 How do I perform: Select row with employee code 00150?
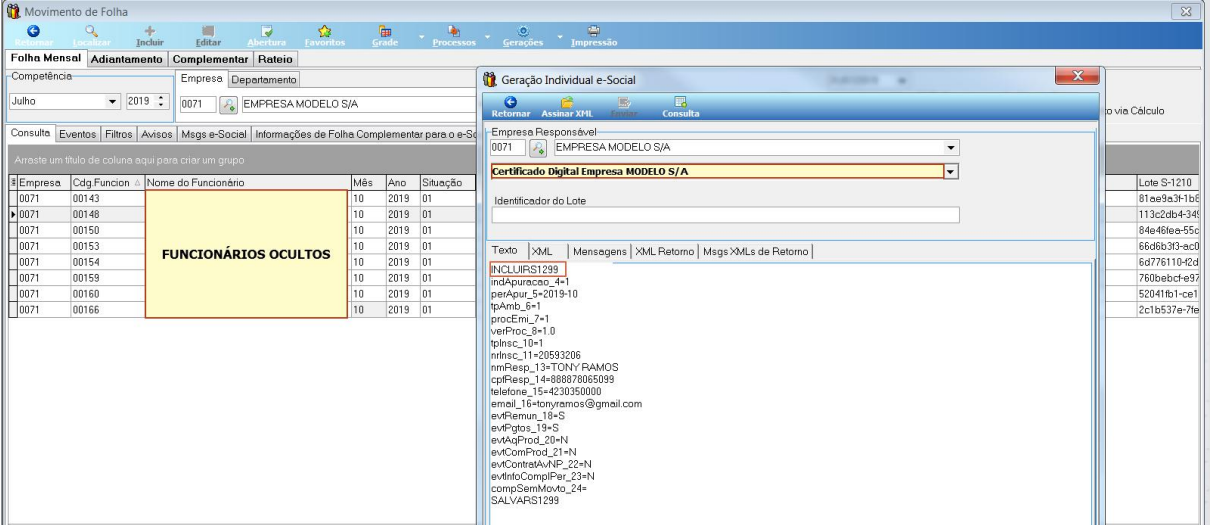106,229
